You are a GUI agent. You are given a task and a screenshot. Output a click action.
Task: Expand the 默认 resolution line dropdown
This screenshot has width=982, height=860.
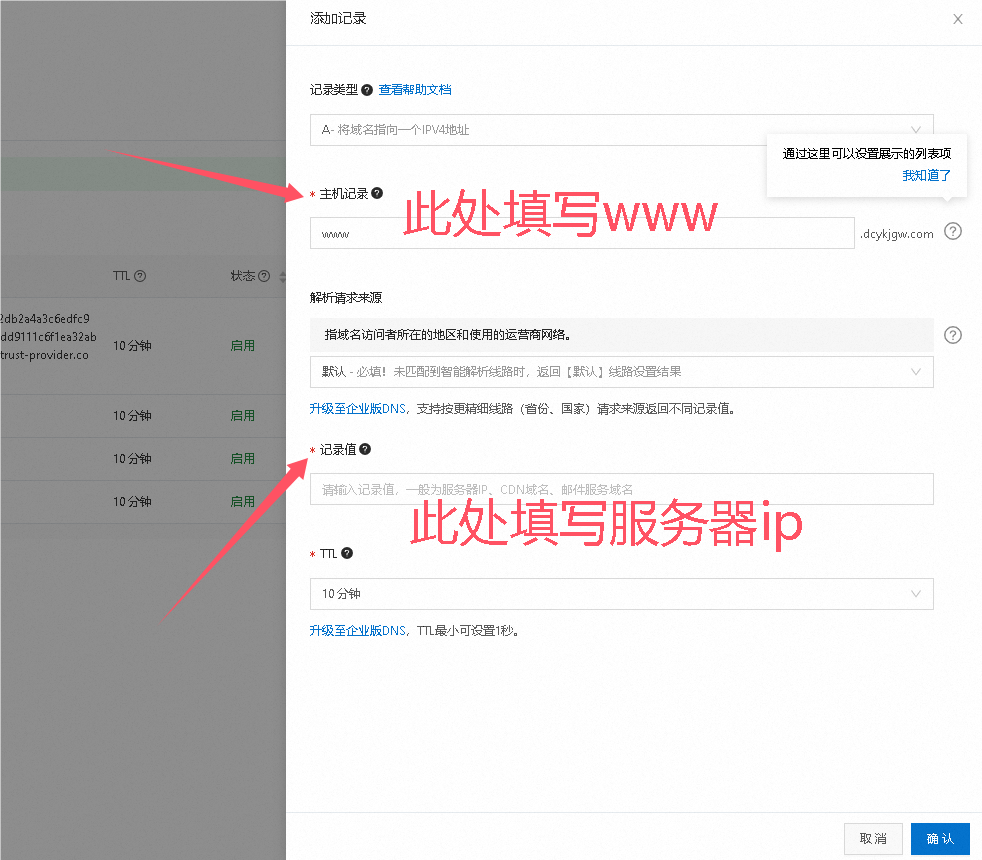coord(621,372)
